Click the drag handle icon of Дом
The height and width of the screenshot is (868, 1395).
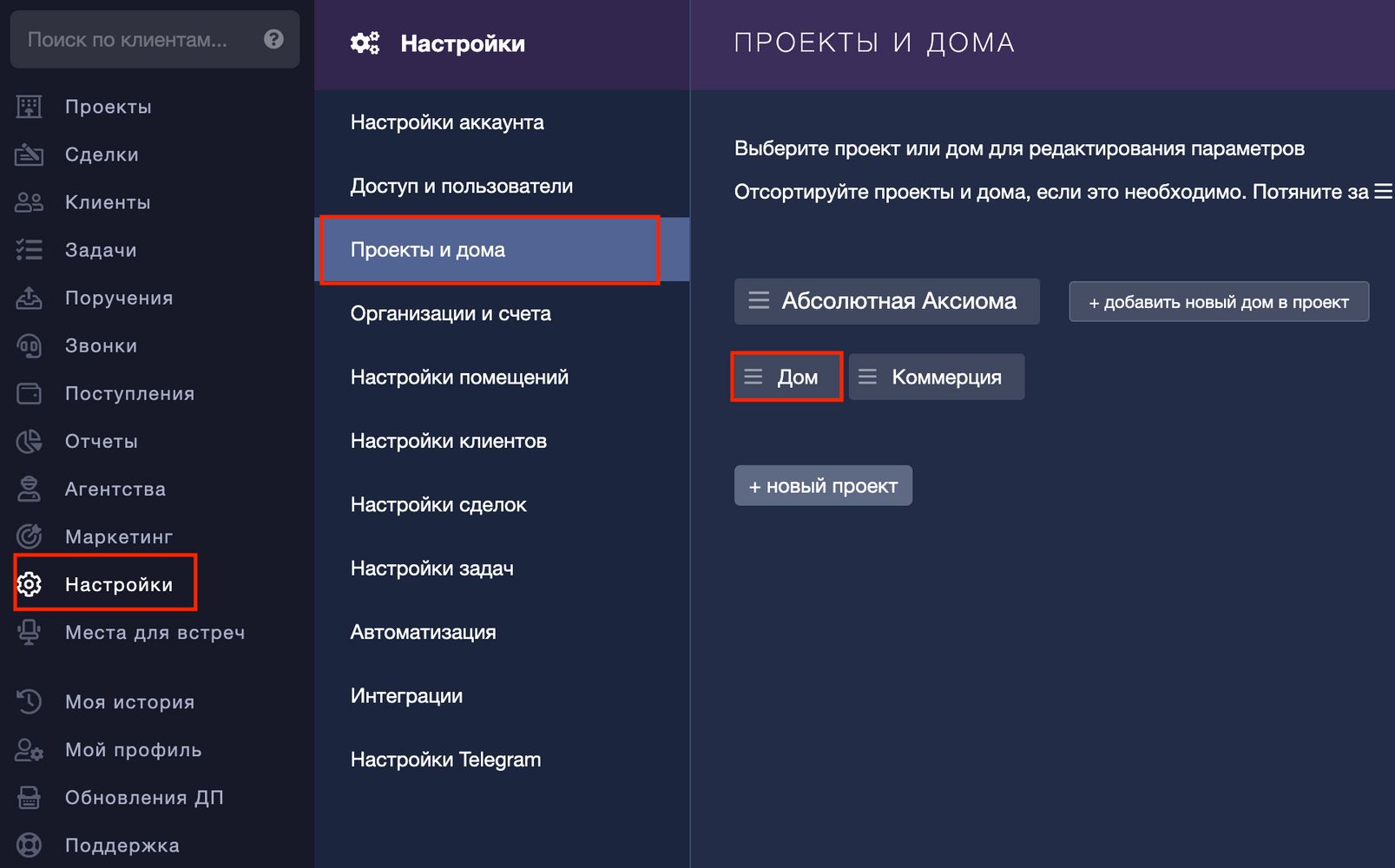[x=753, y=377]
